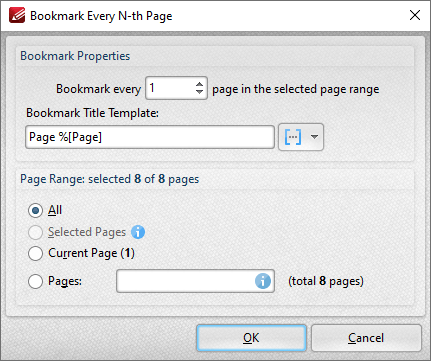
Task: Click inside the Bookmark Title Template field
Action: point(150,137)
